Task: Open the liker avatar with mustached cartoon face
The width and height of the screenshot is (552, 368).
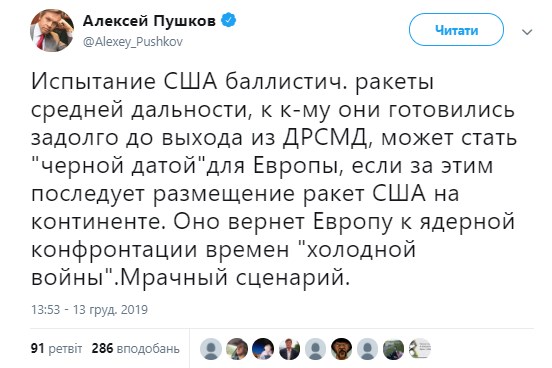Action: tap(341, 349)
